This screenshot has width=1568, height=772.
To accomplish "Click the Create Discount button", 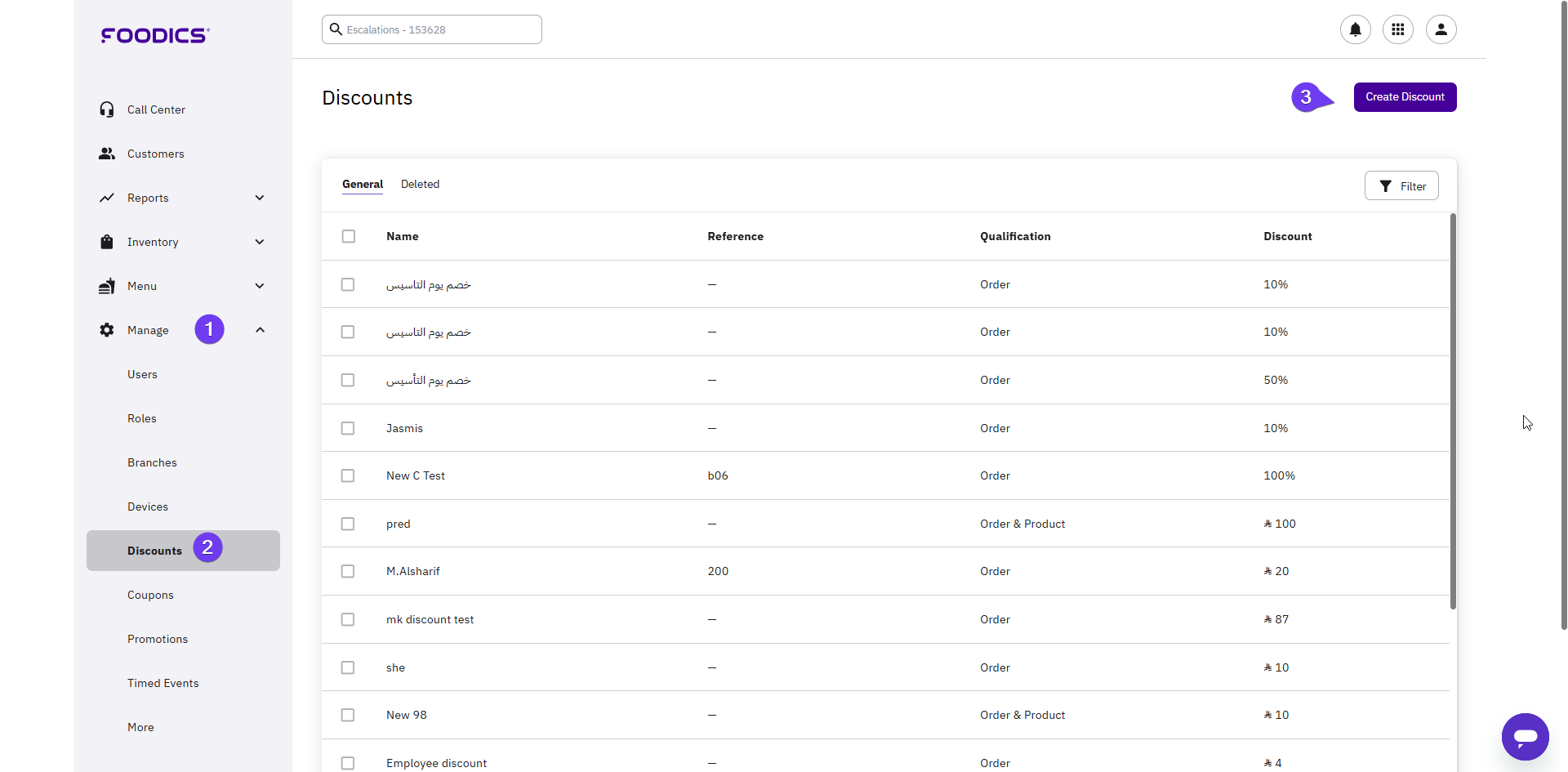I will (x=1405, y=97).
